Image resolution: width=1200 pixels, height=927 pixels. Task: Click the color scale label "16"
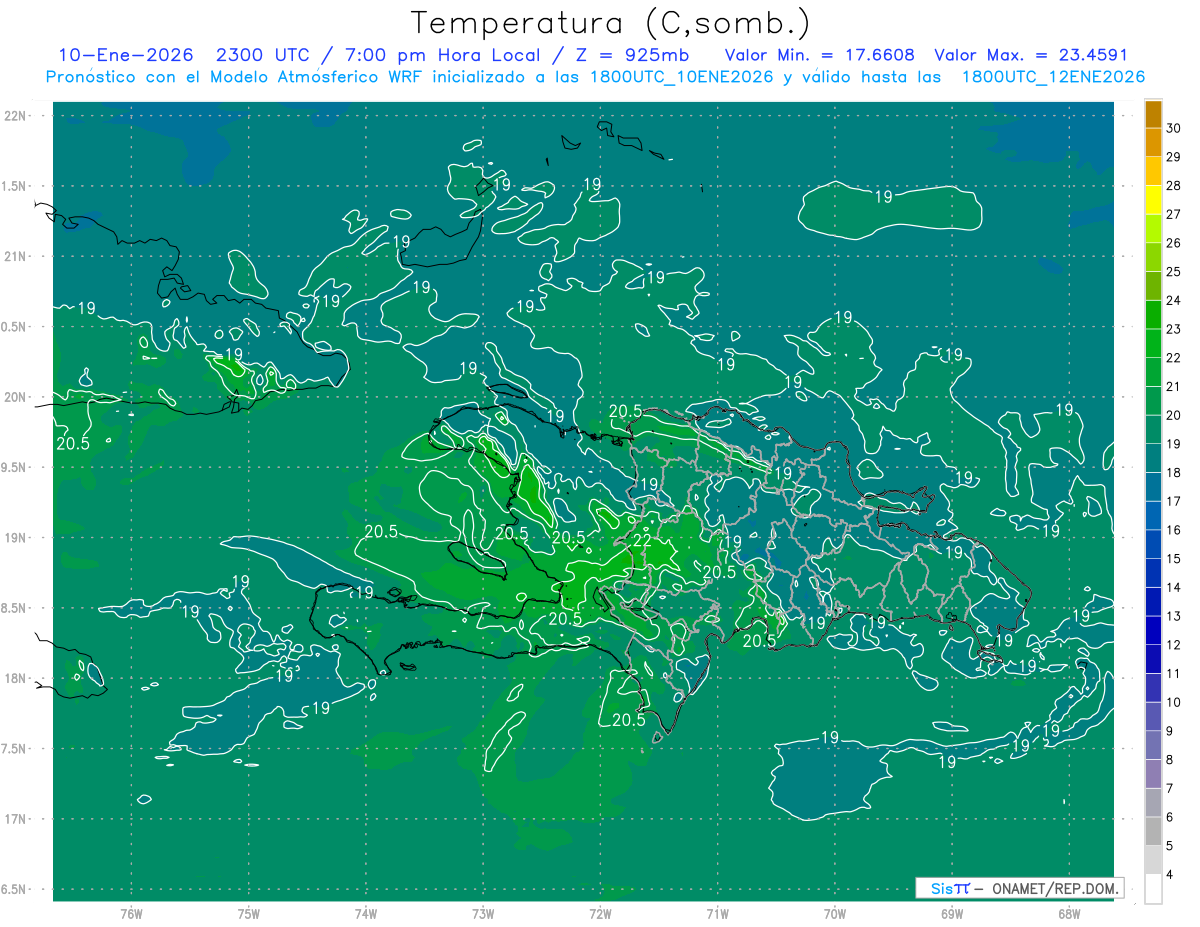1174,530
